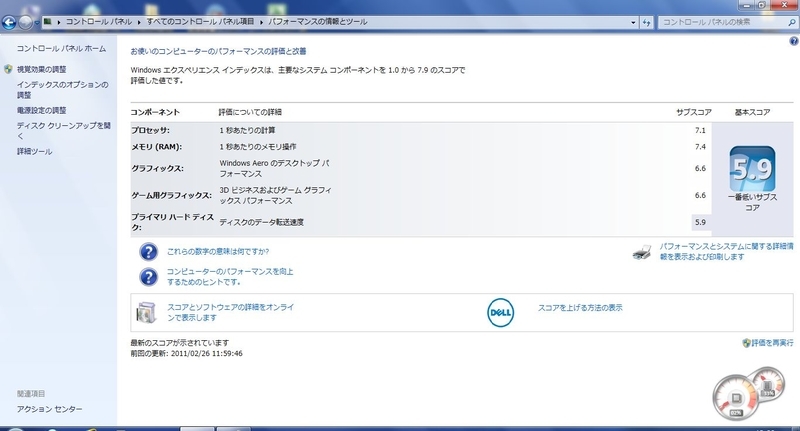Image resolution: width=800 pixels, height=431 pixels.
Task: Click the グラフィックス: row label
Action: (x=157, y=168)
